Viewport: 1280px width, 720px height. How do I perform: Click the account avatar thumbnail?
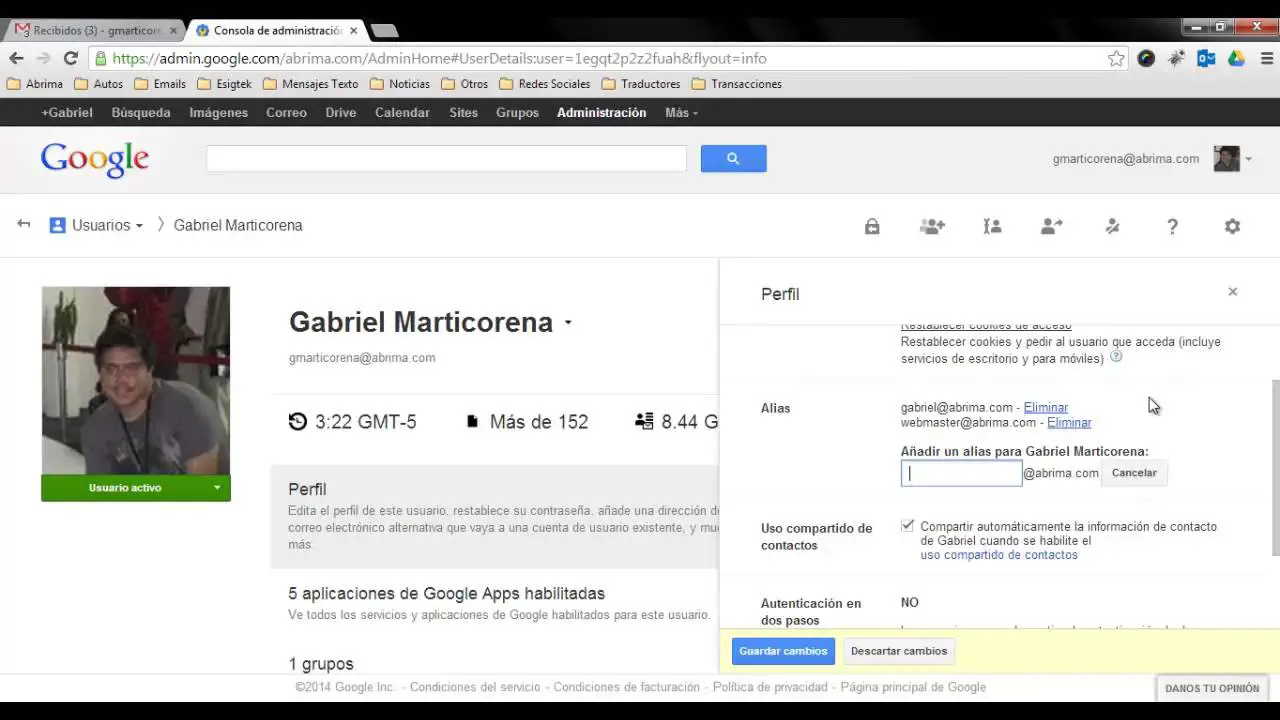click(x=1226, y=158)
